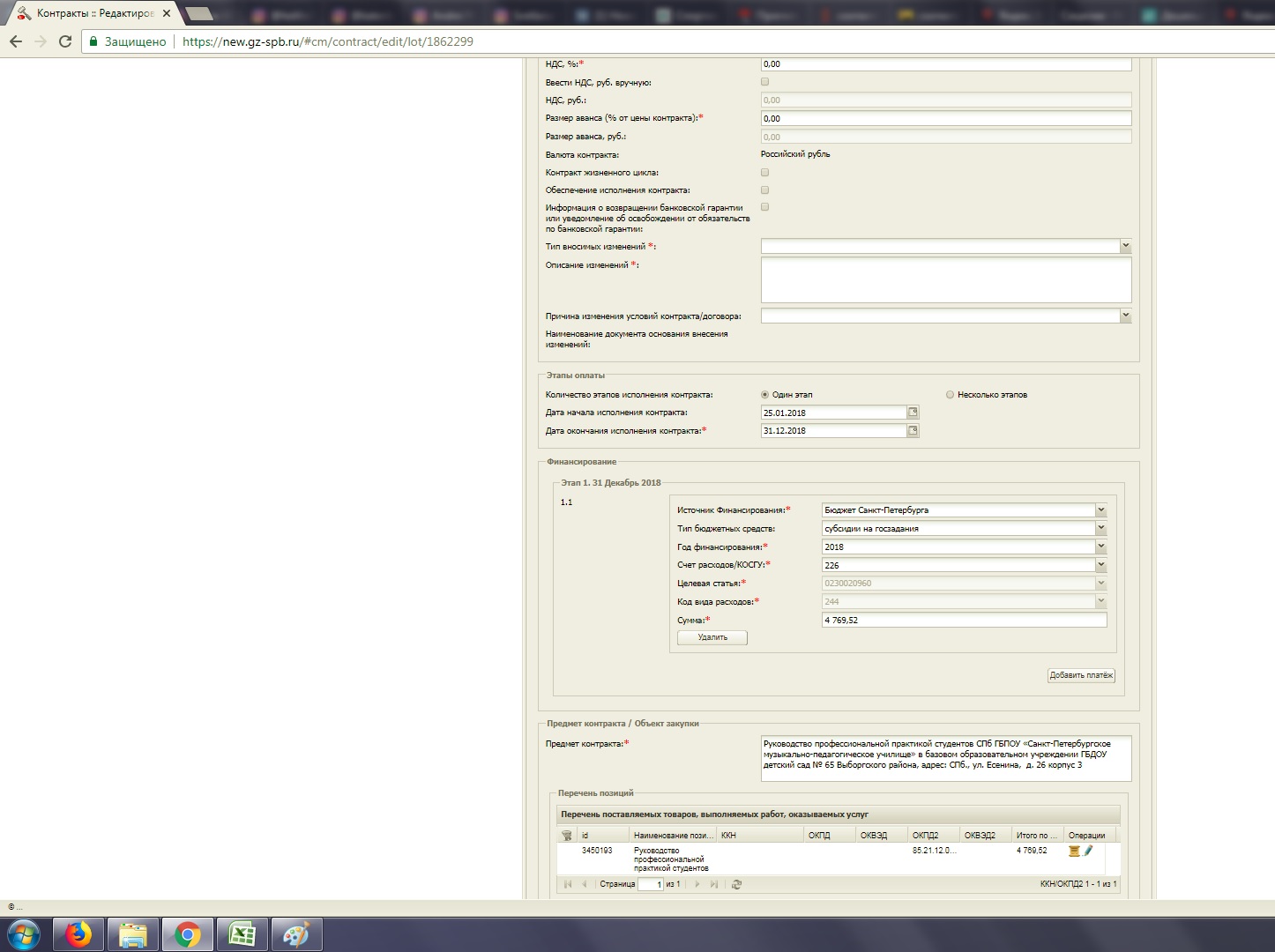1275x952 pixels.
Task: Go to next page of positions grid
Action: (x=697, y=884)
